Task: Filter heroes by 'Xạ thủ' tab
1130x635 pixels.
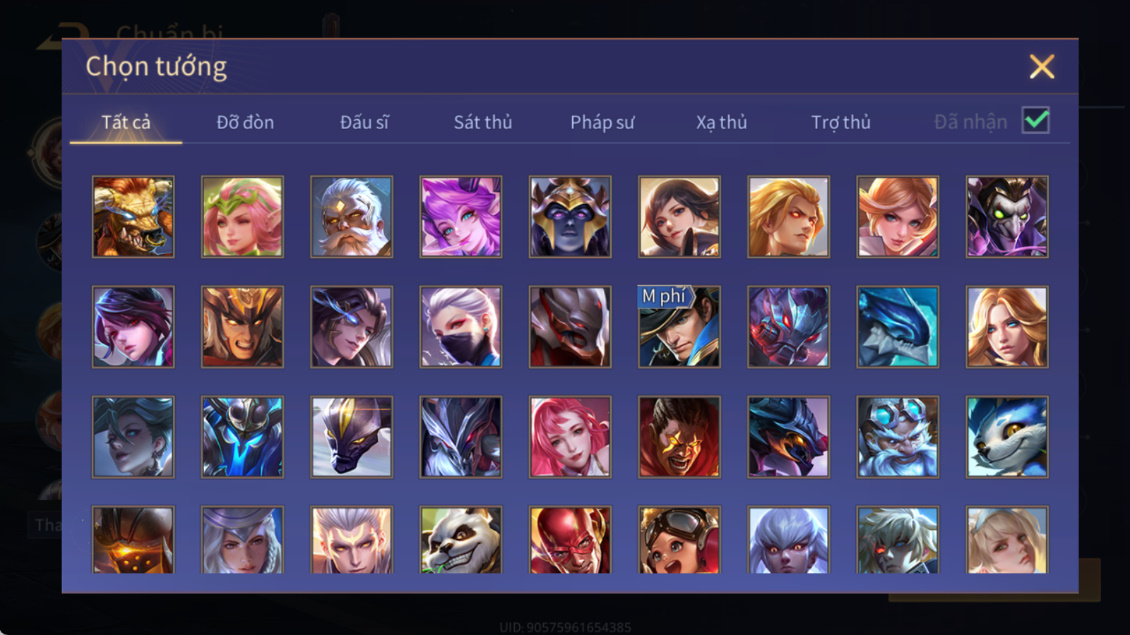Action: [x=721, y=122]
